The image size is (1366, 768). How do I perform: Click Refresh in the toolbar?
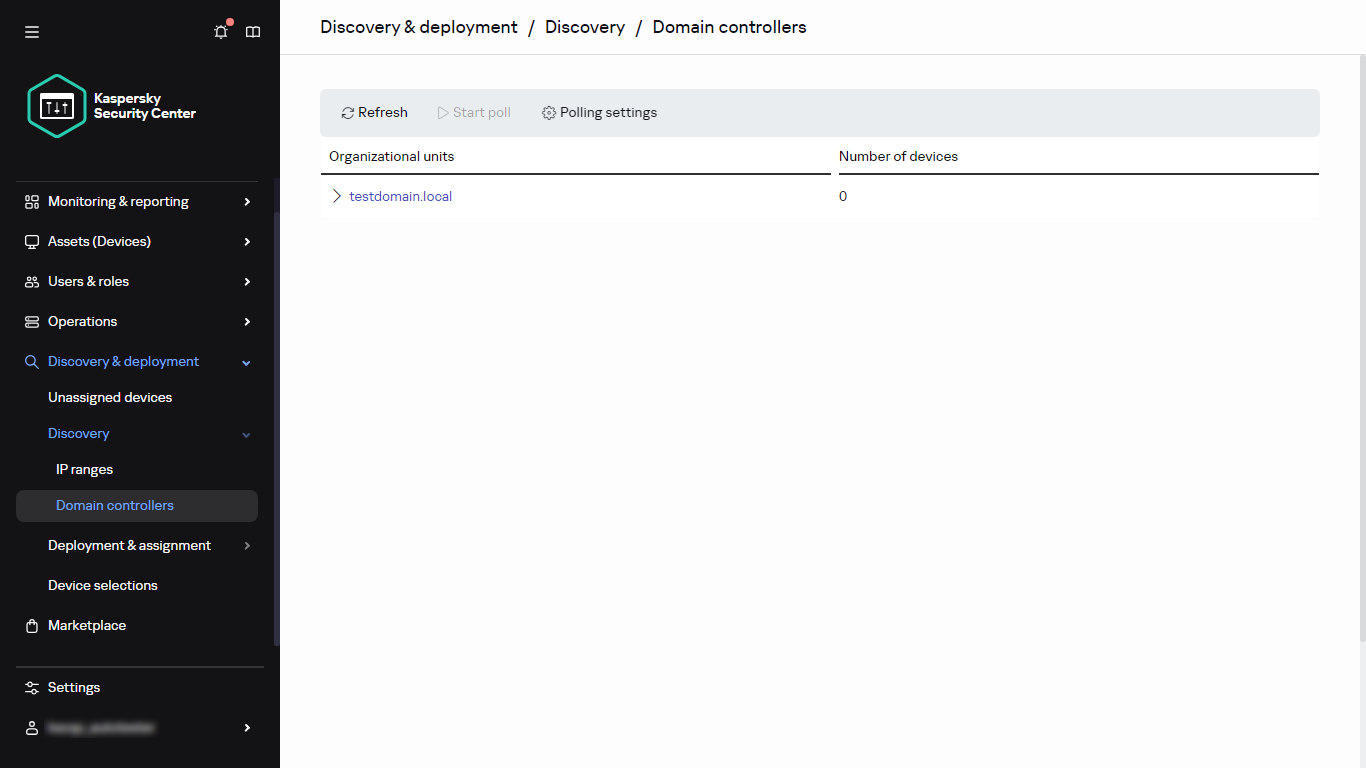[374, 112]
